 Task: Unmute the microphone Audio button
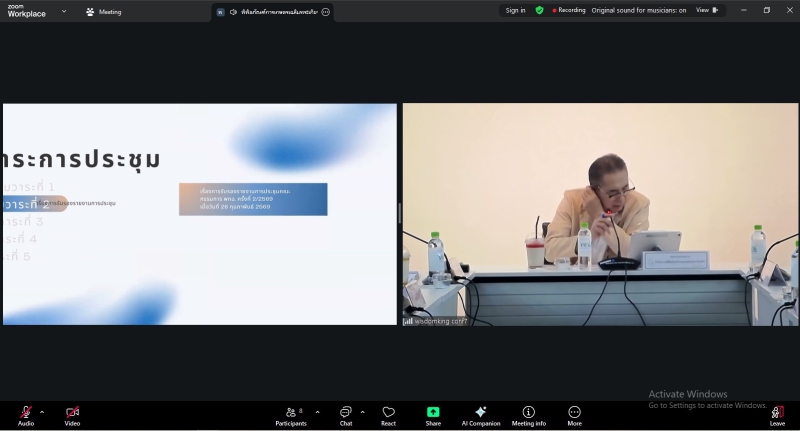[x=25, y=413]
